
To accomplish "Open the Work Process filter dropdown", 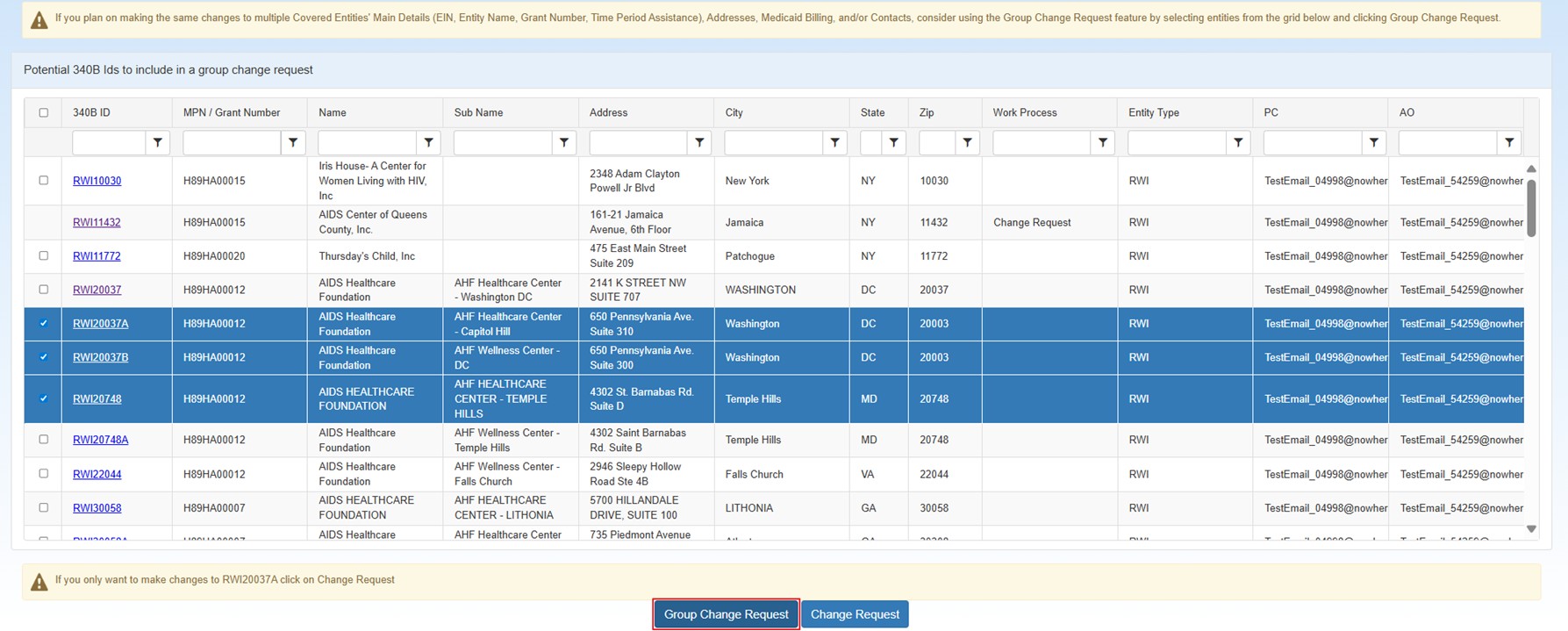I will point(1102,142).
